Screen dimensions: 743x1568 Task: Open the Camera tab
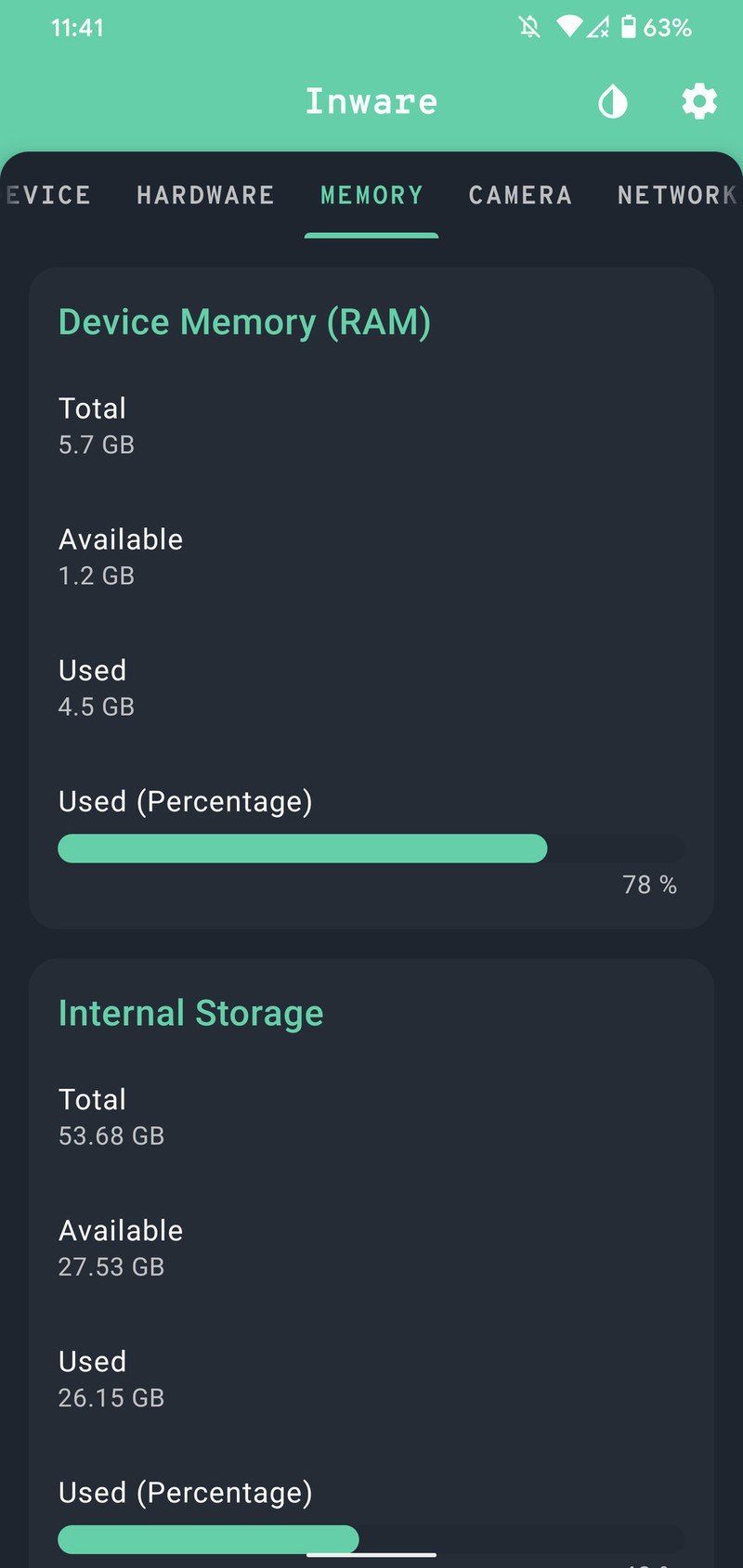(x=520, y=195)
